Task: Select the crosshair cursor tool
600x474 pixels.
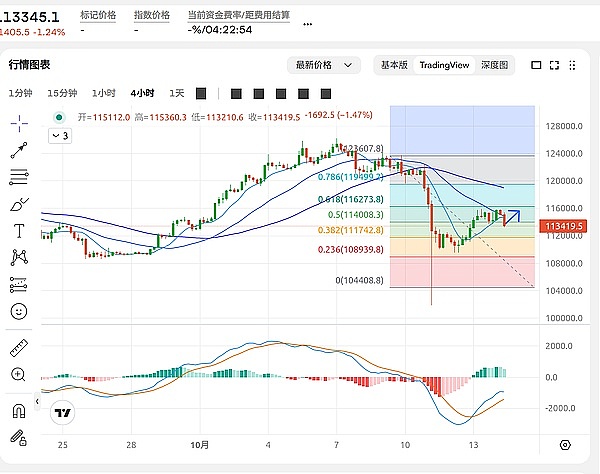Action: click(x=19, y=123)
